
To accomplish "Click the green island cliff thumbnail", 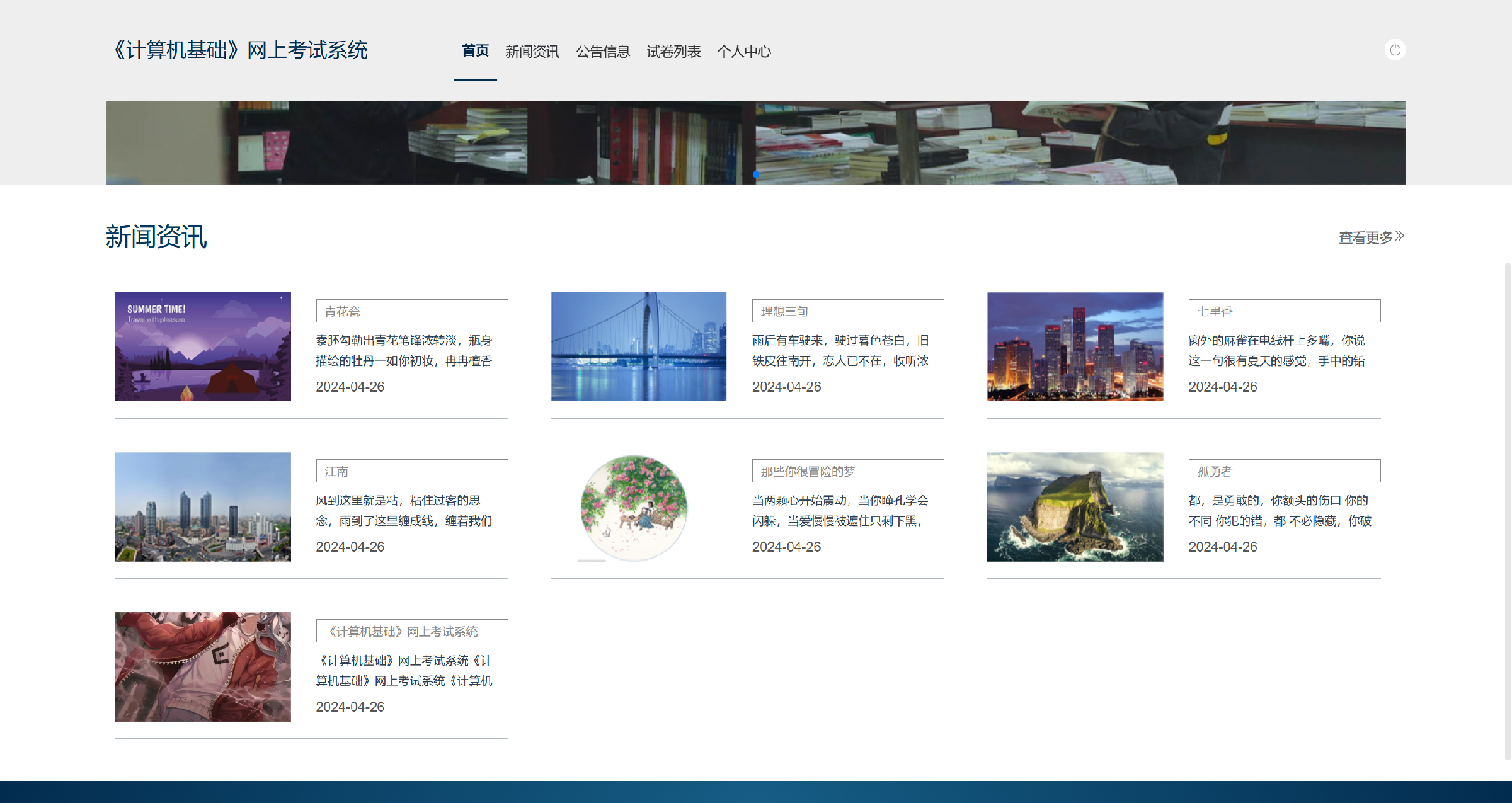I will click(1075, 507).
